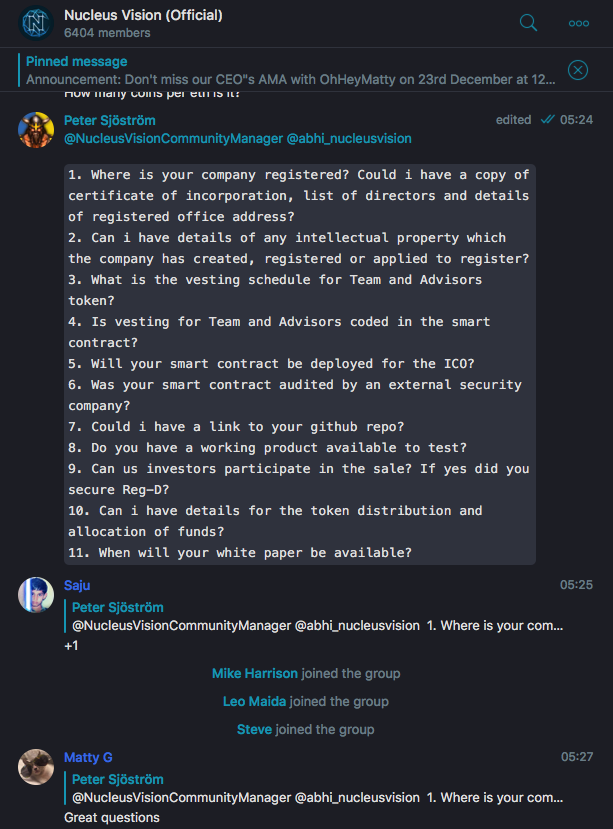Dismiss the pinned message banner
The width and height of the screenshot is (613, 829).
(578, 70)
